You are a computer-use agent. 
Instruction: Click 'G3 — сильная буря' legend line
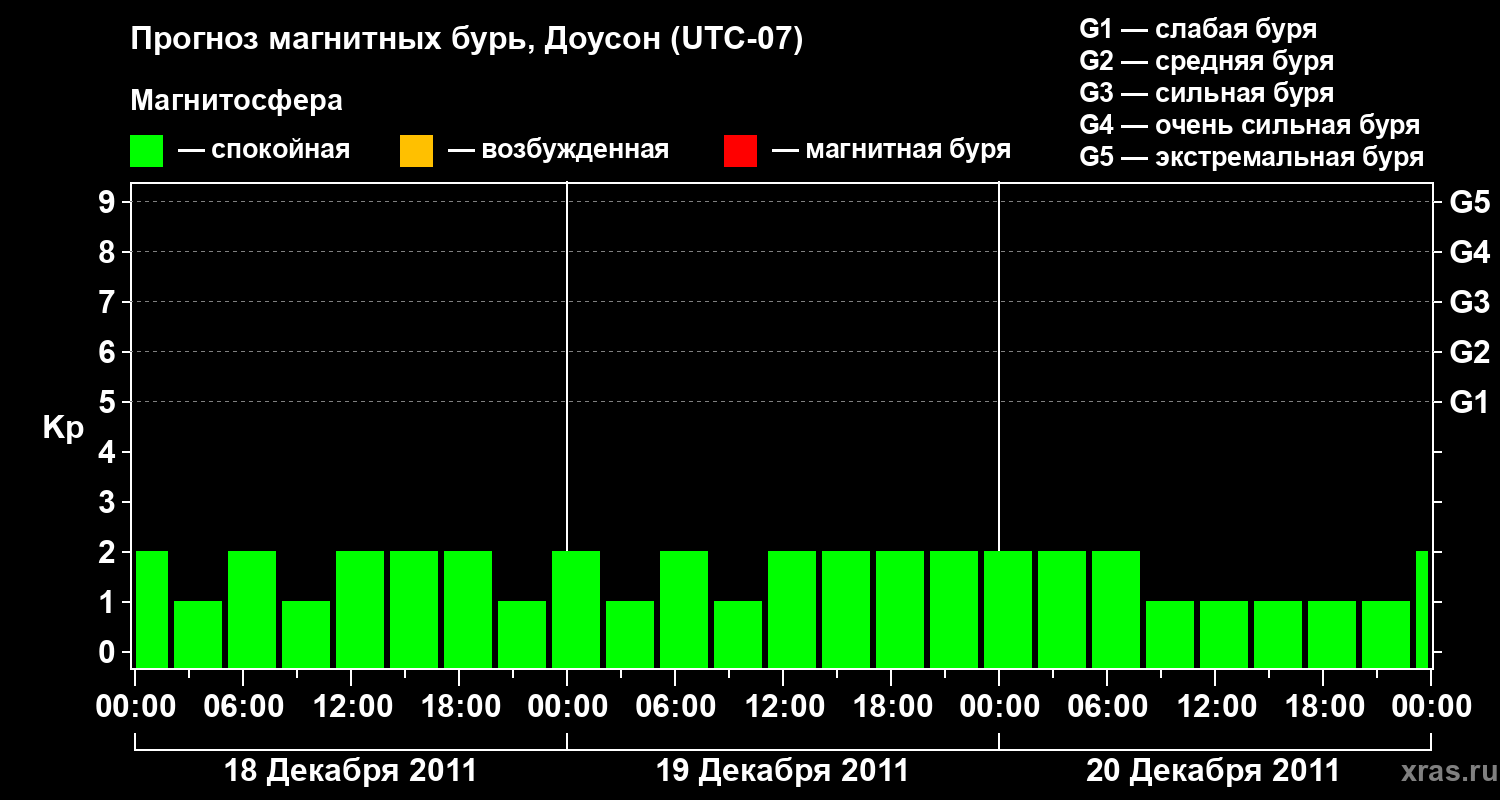(1206, 93)
